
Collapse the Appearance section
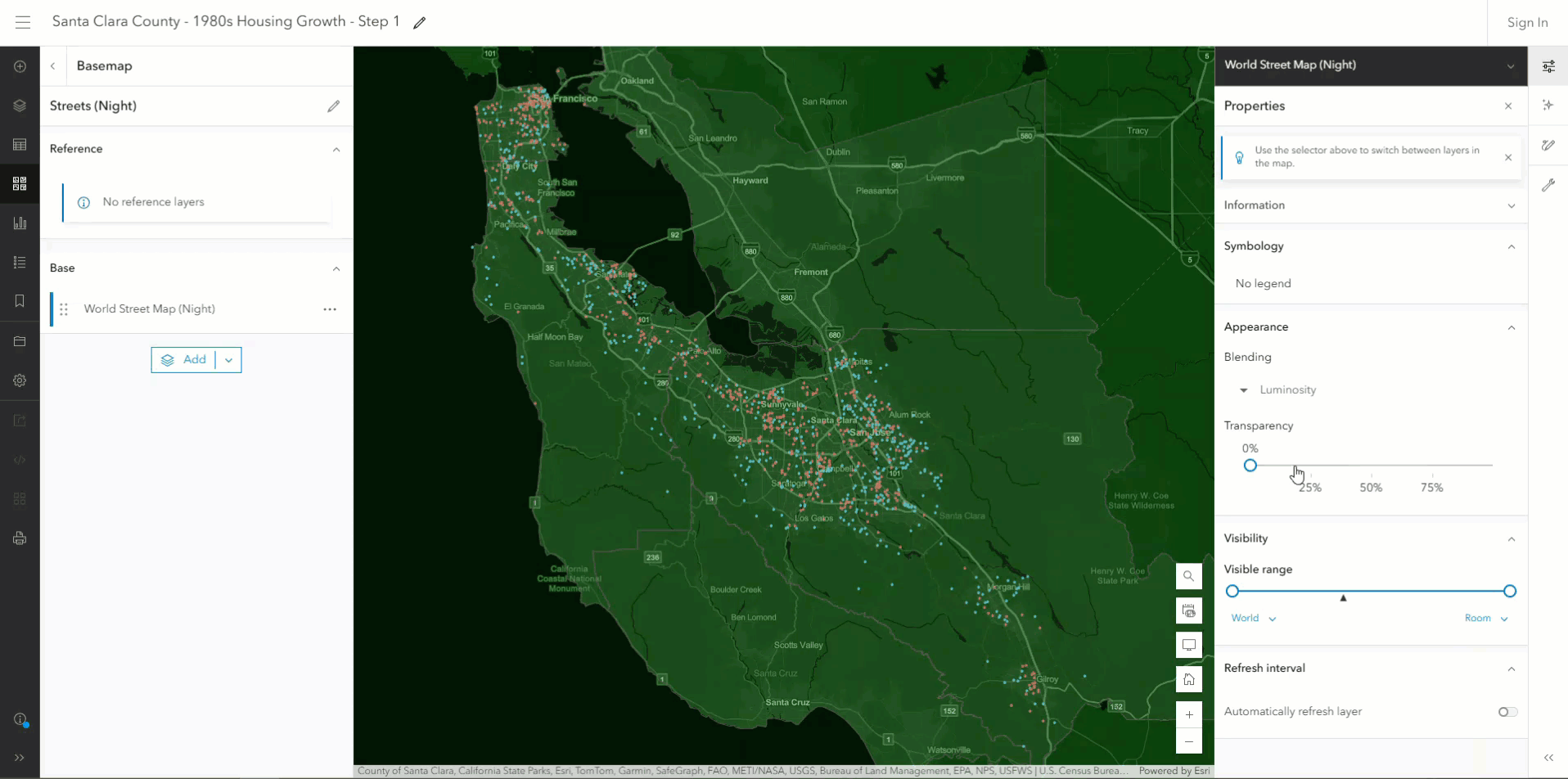tap(1512, 327)
